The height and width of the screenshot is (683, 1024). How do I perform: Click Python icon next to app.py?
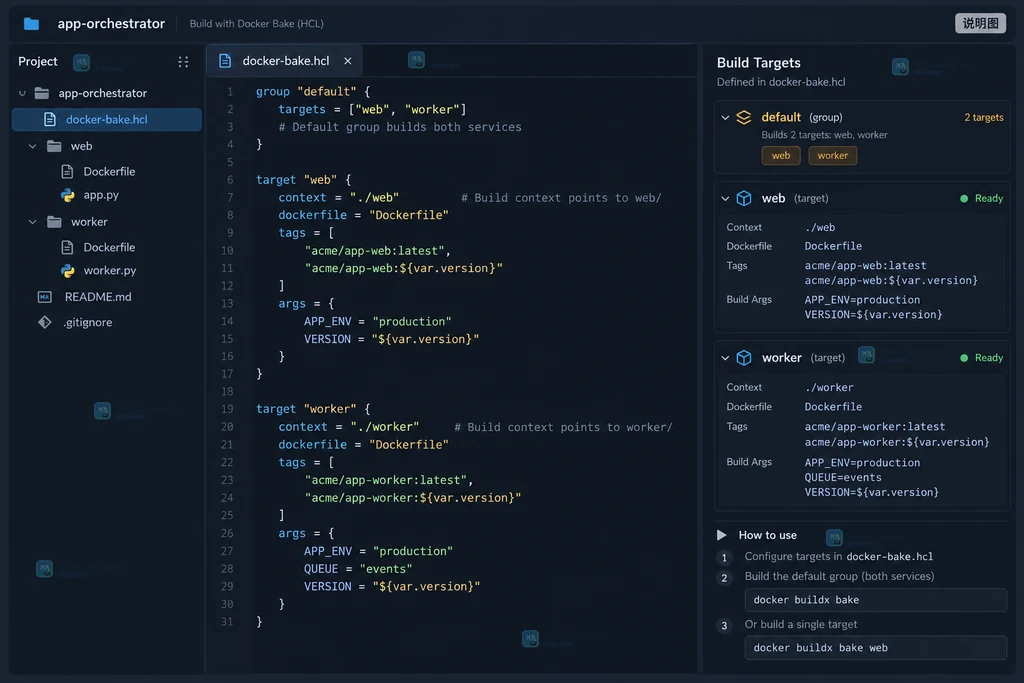67,195
